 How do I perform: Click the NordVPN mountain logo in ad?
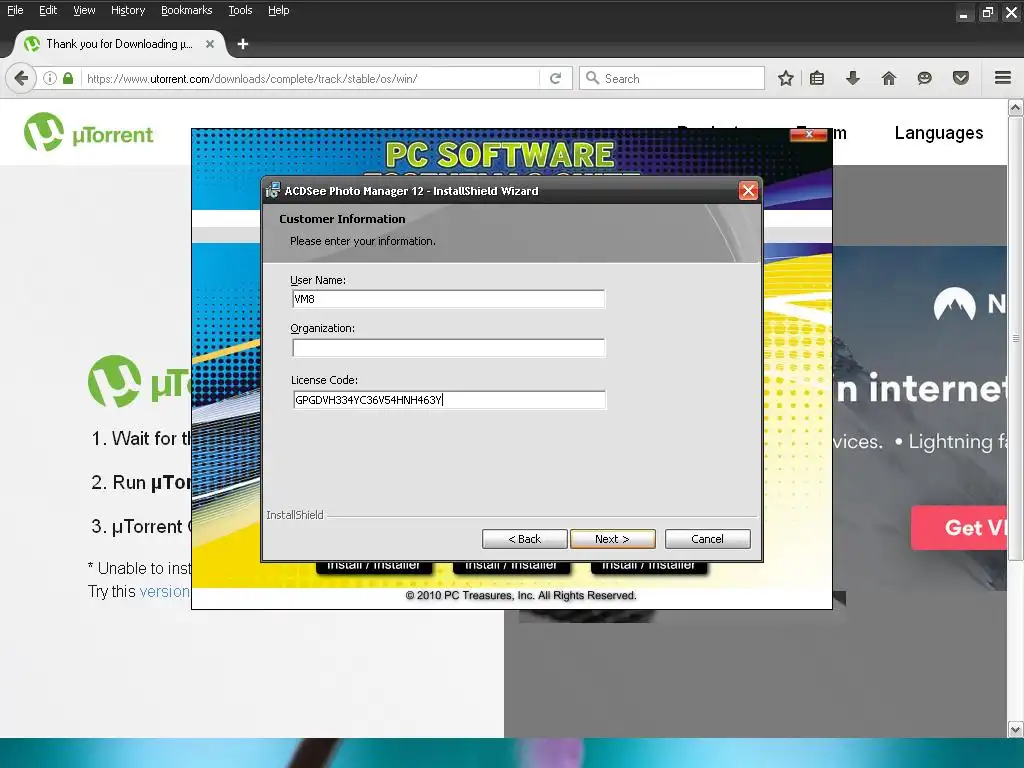(954, 304)
